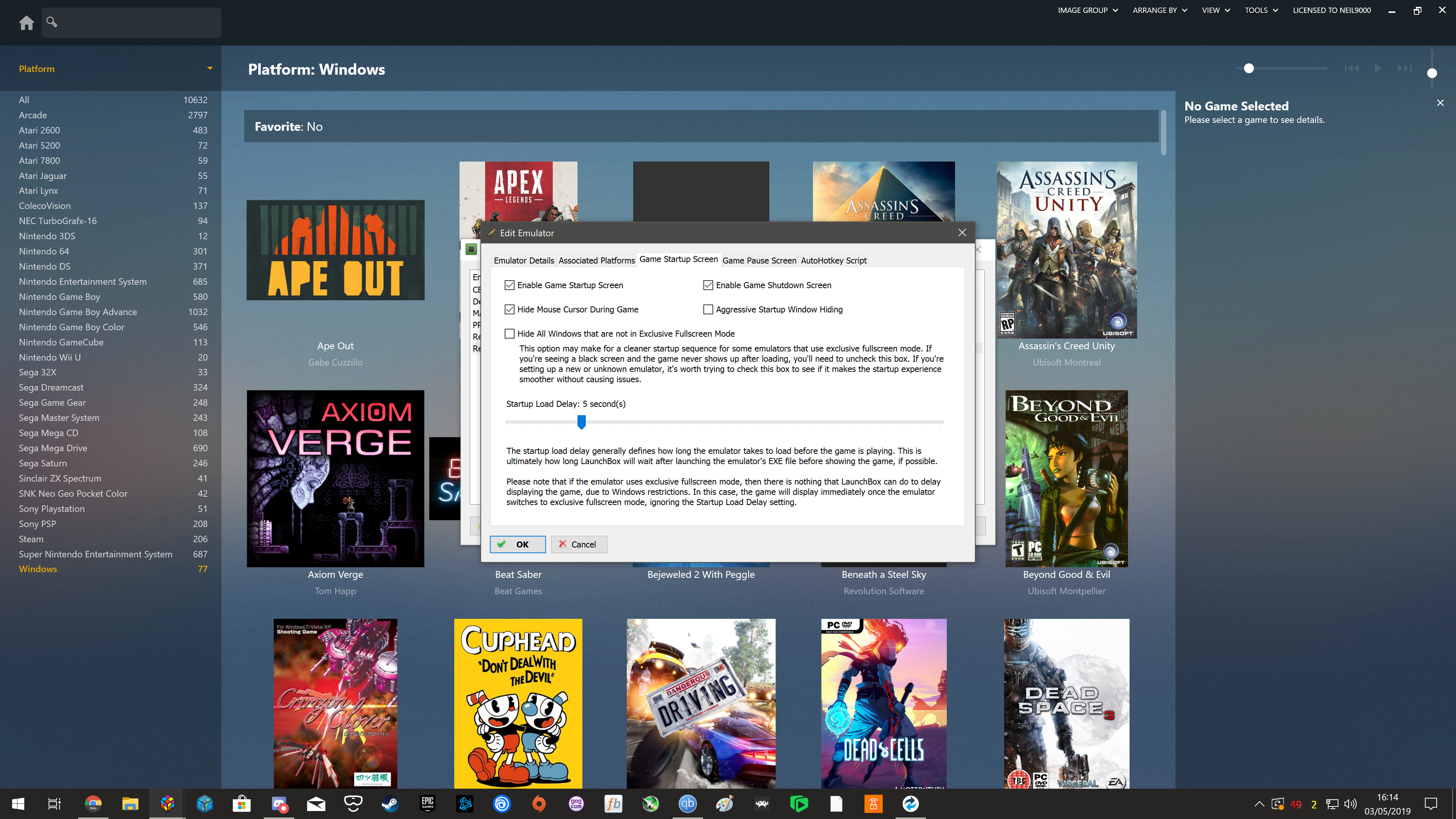This screenshot has height=819, width=1456.
Task: Select the Steam platform
Action: [113, 539]
